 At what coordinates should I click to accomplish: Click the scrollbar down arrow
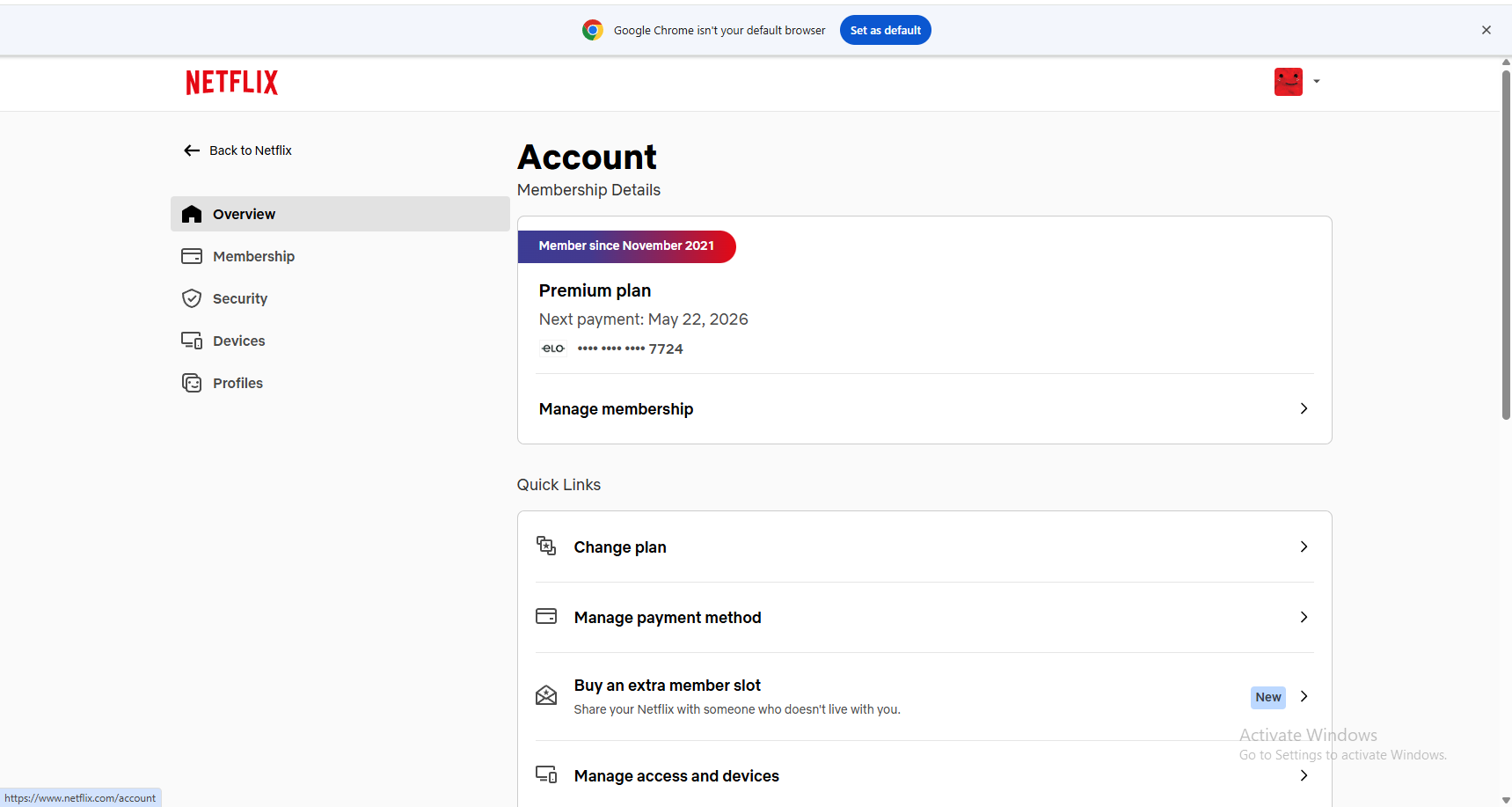coord(1506,800)
